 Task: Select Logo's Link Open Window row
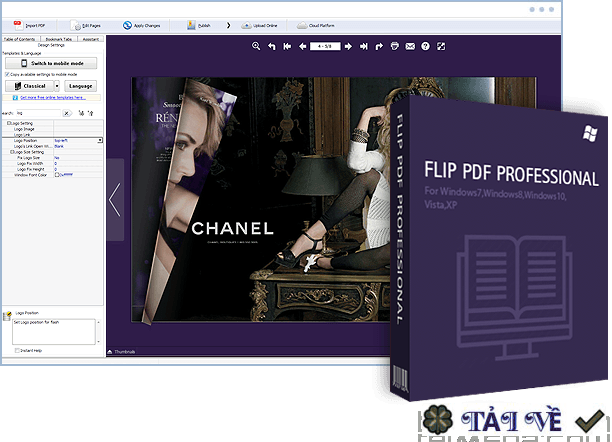[53, 146]
